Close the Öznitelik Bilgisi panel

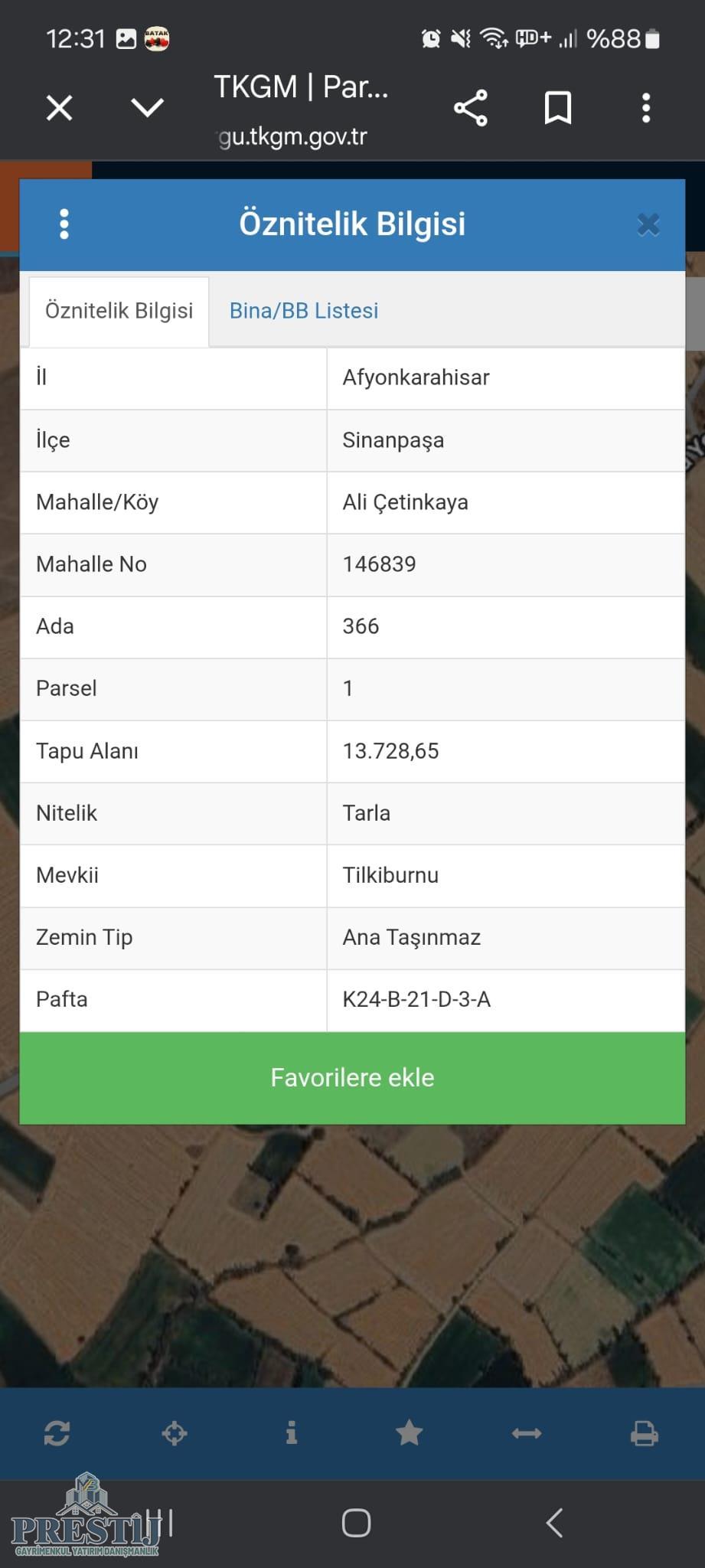[x=648, y=224]
